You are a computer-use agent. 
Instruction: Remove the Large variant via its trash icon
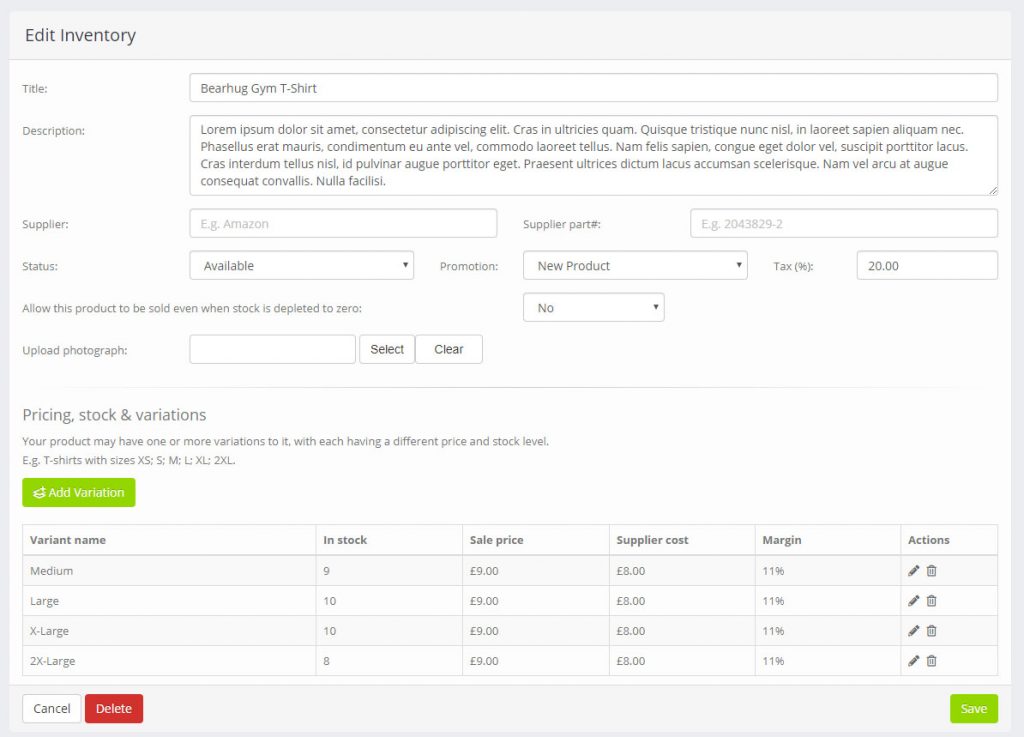(931, 600)
